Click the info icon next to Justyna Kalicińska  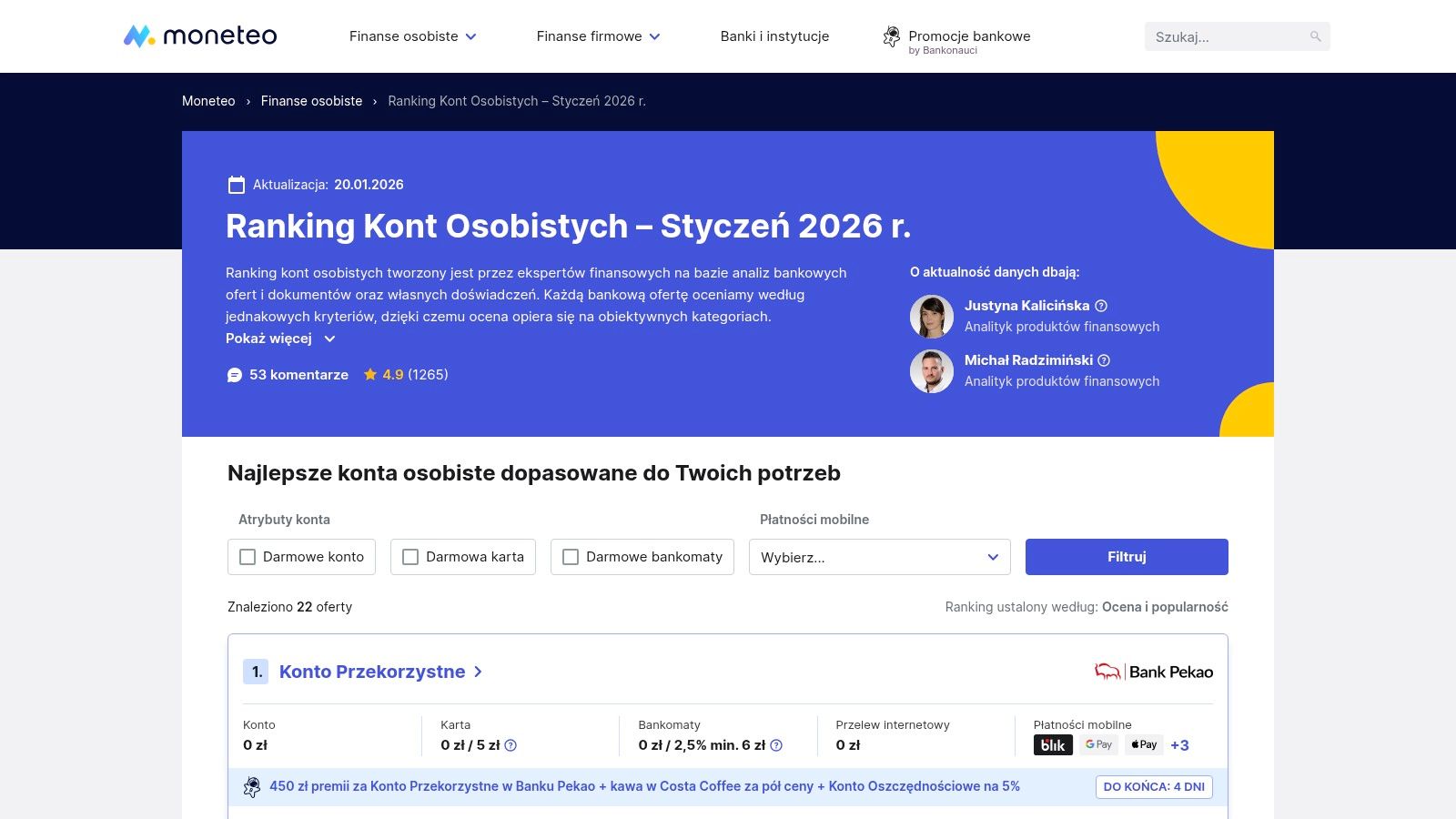click(x=1101, y=306)
